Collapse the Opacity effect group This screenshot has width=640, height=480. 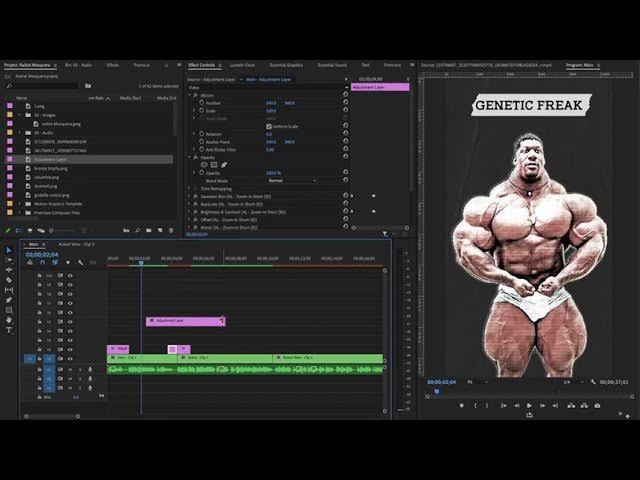[189, 157]
